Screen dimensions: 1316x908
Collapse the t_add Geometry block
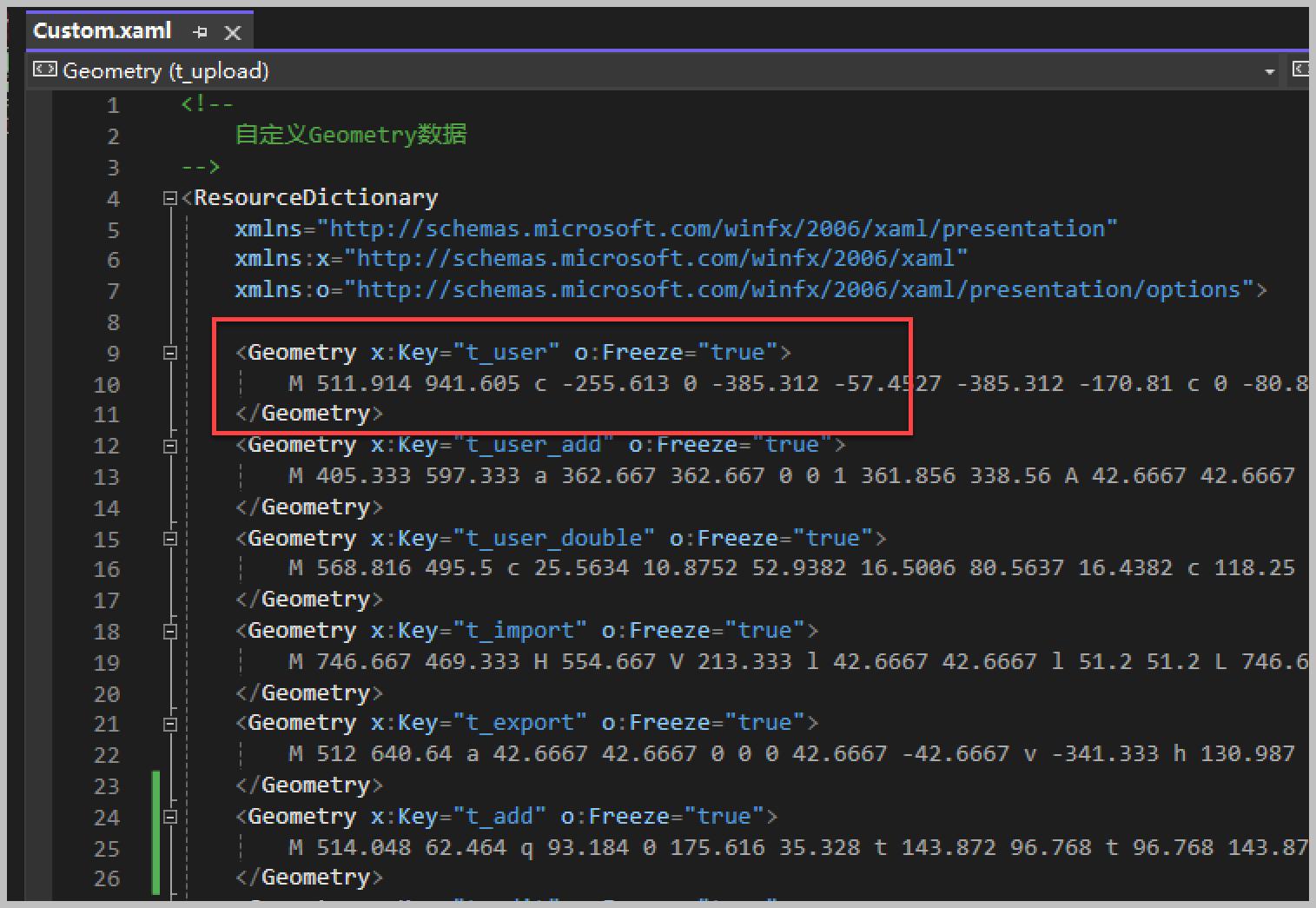tap(170, 817)
